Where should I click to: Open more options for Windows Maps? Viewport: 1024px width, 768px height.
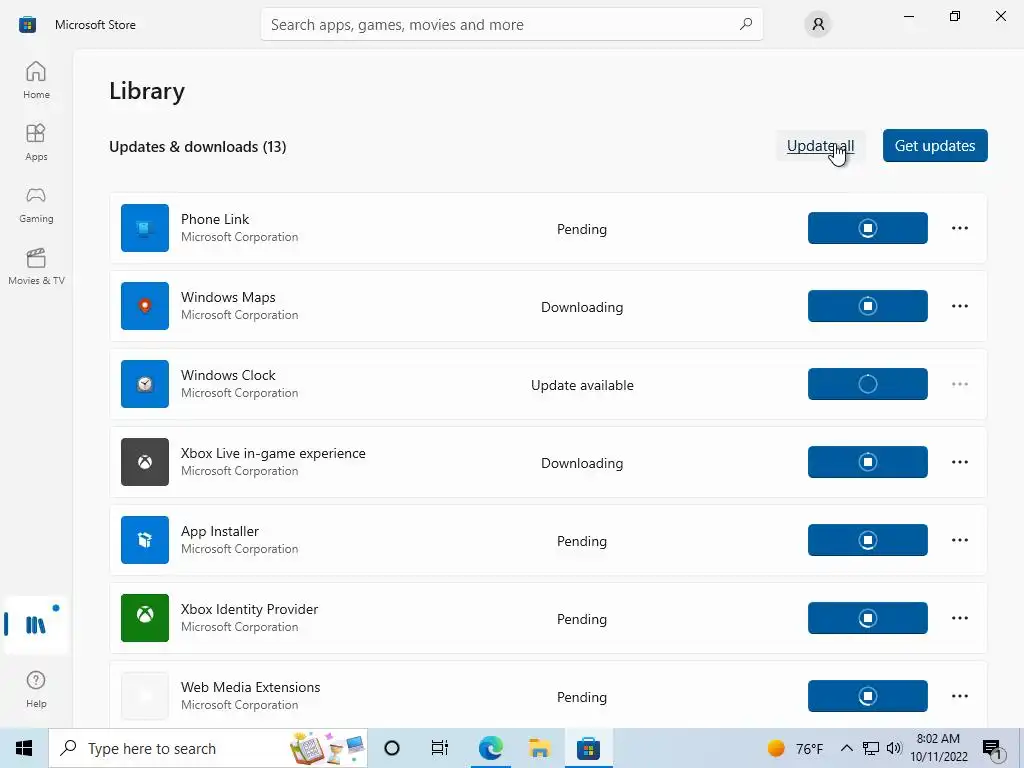[959, 306]
